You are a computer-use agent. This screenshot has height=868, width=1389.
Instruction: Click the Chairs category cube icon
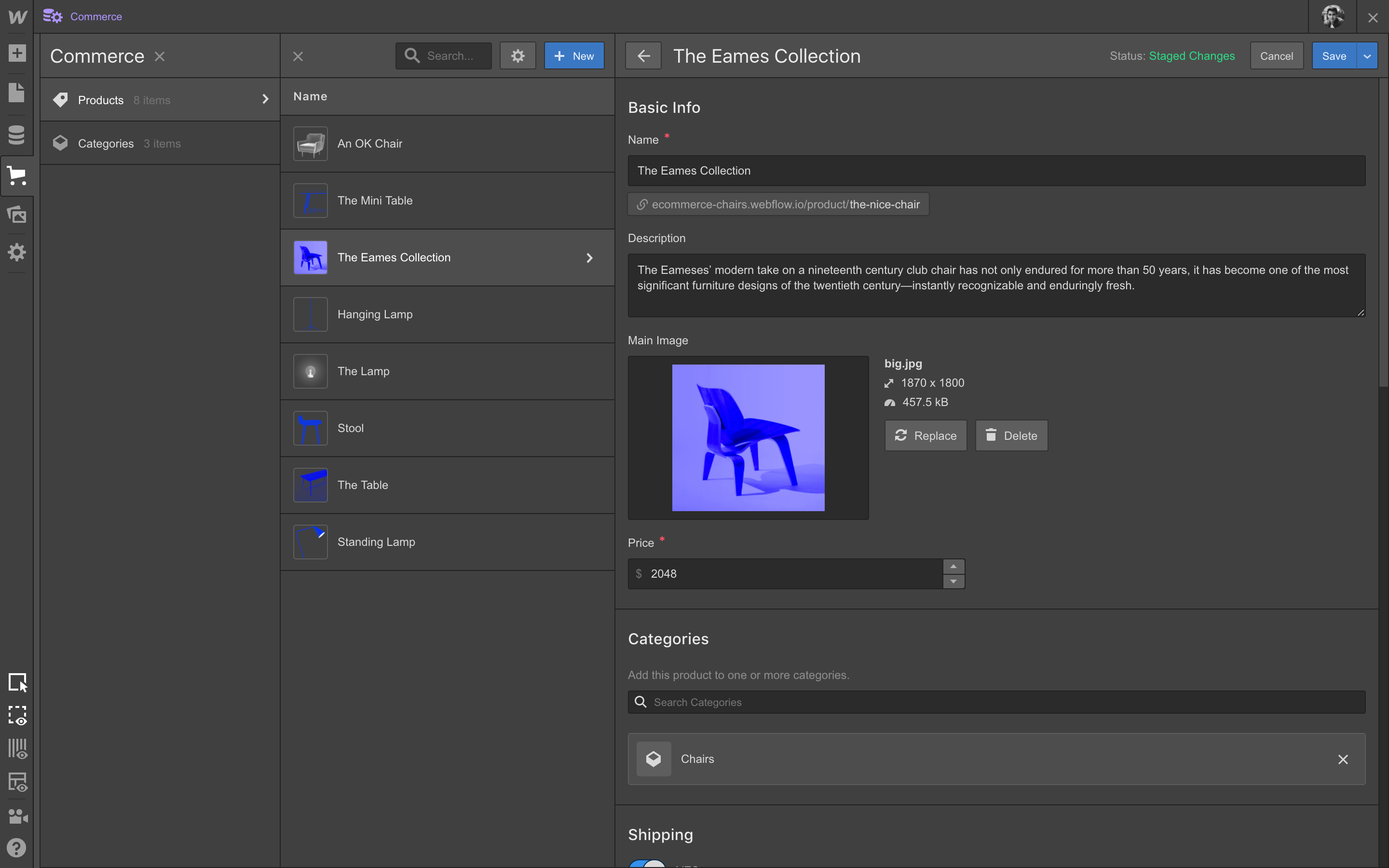654,759
